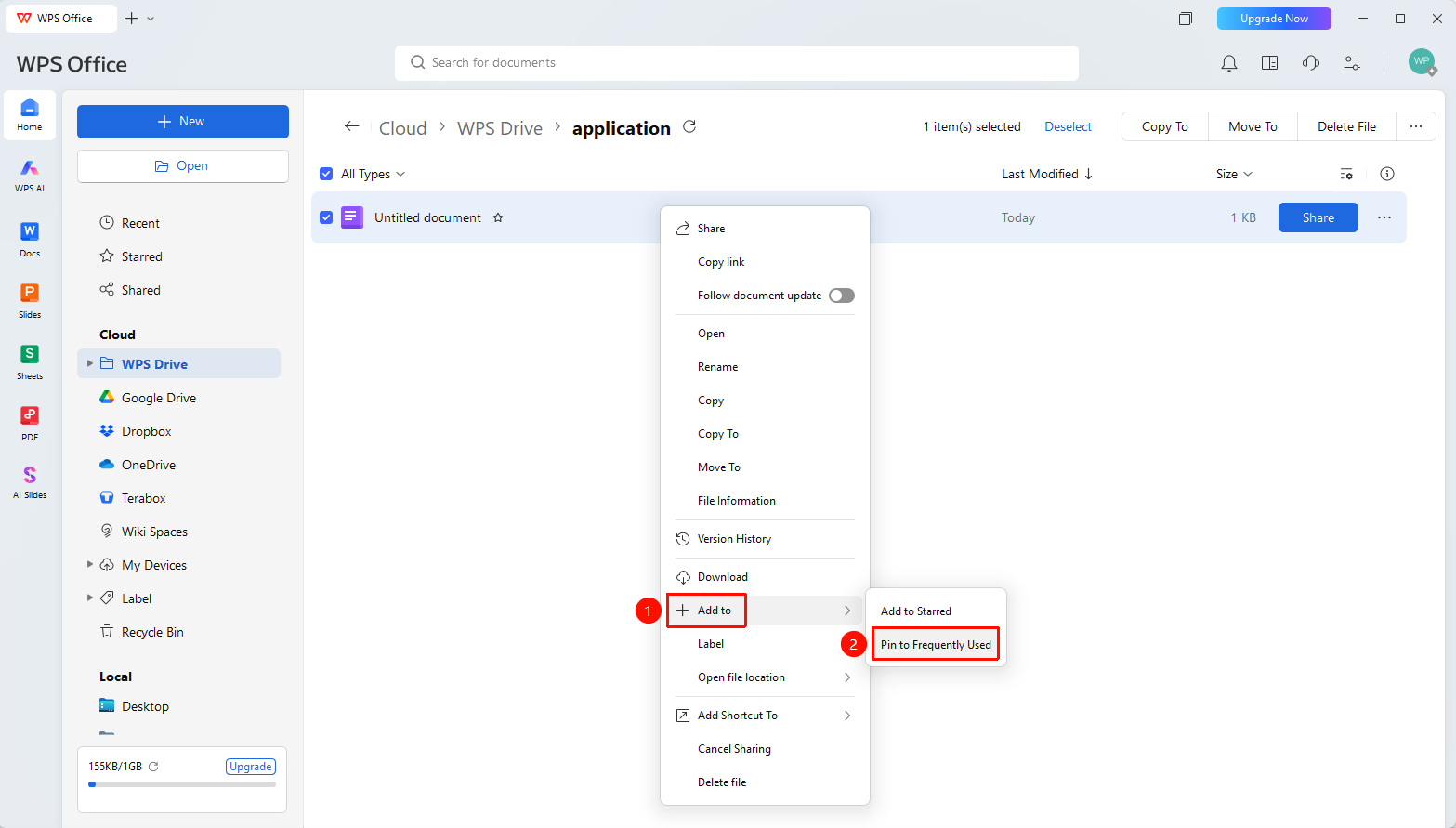Open the PDF app icon
This screenshot has height=828, width=1456.
click(x=30, y=423)
